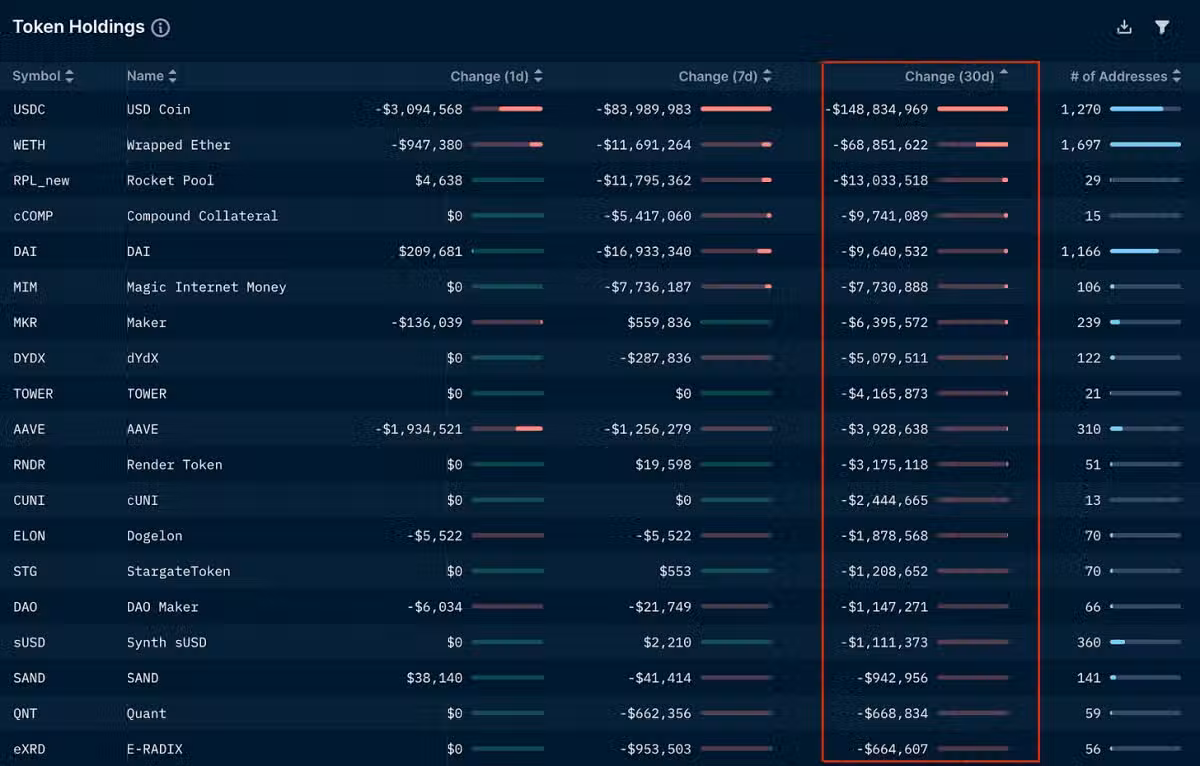
Task: Open the filter funnel icon
Action: 1162,27
